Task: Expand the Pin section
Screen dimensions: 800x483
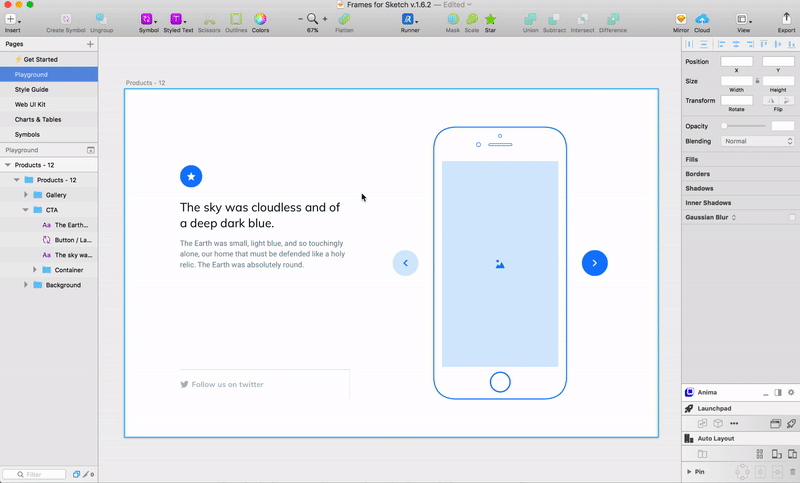Action: [x=689, y=472]
